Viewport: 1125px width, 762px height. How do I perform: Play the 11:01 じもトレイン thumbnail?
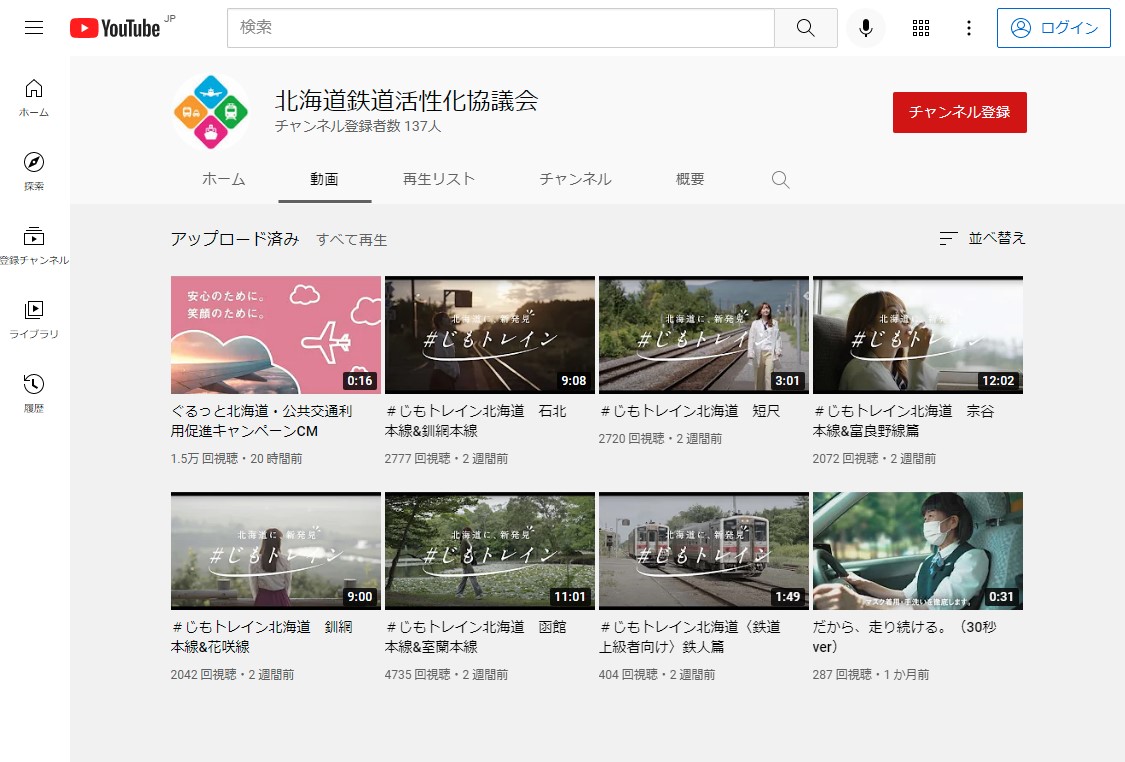tap(490, 551)
